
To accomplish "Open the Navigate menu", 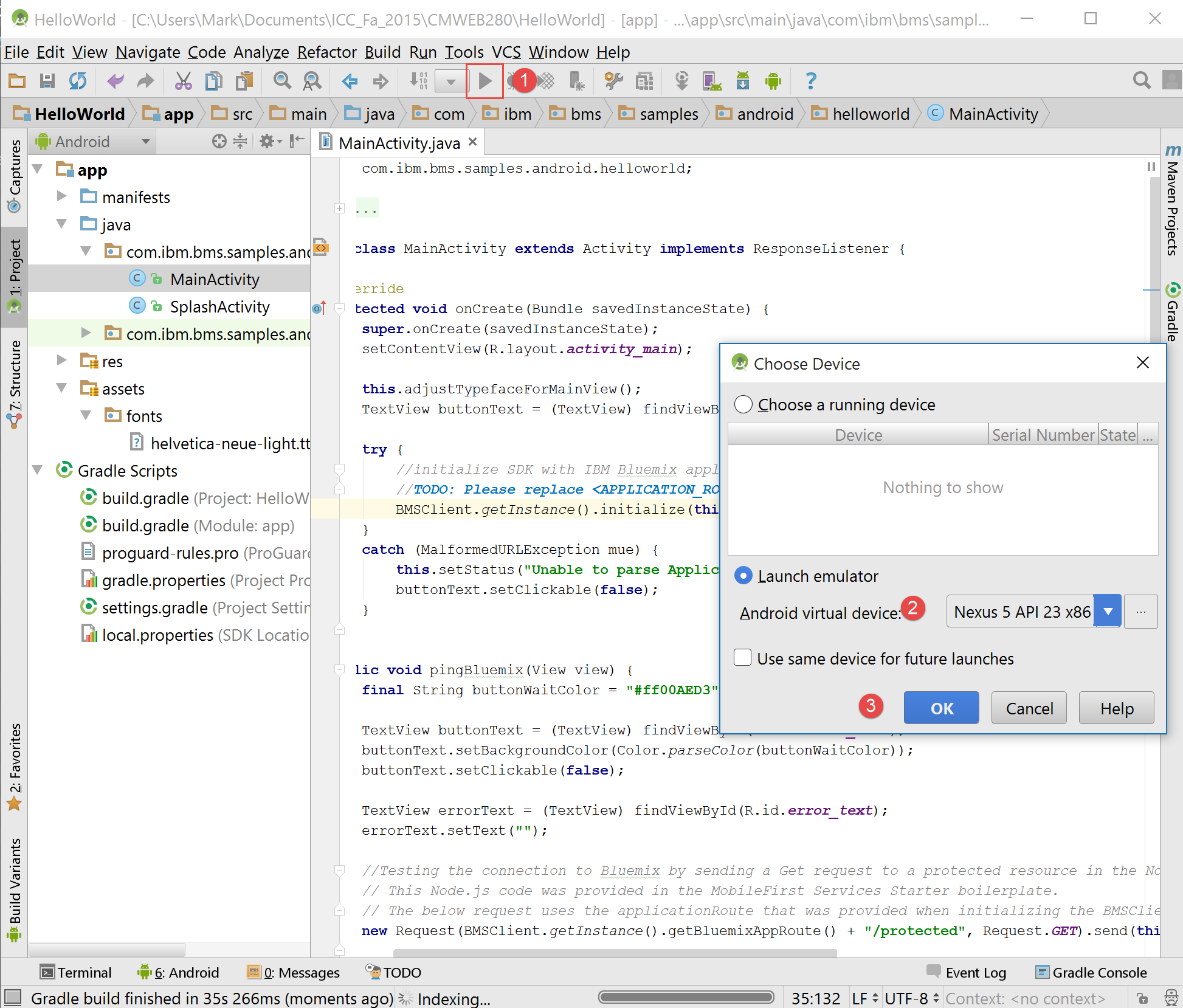I will (x=148, y=52).
